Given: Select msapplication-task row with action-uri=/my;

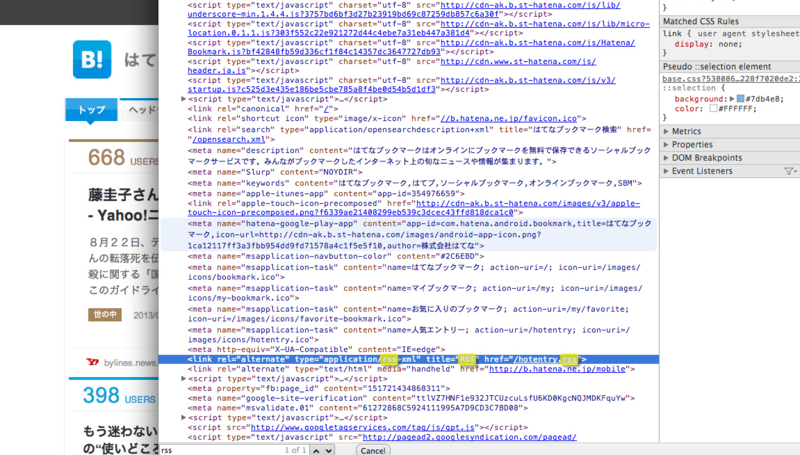Looking at the screenshot, I should tap(415, 293).
